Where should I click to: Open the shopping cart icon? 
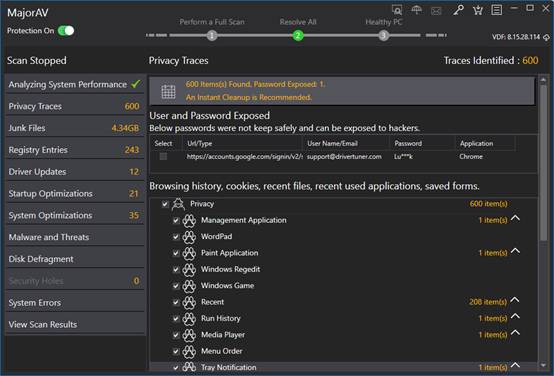pos(478,10)
